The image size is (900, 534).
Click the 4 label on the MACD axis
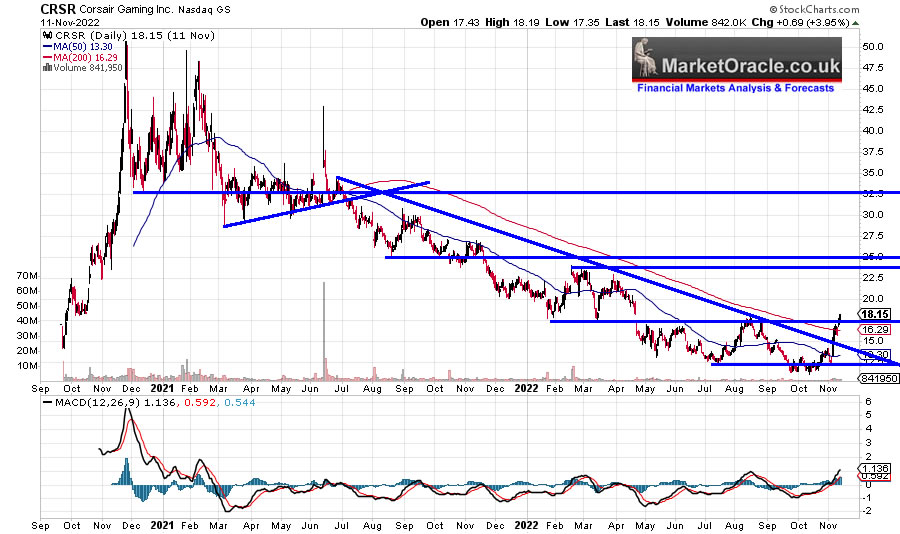coord(868,429)
